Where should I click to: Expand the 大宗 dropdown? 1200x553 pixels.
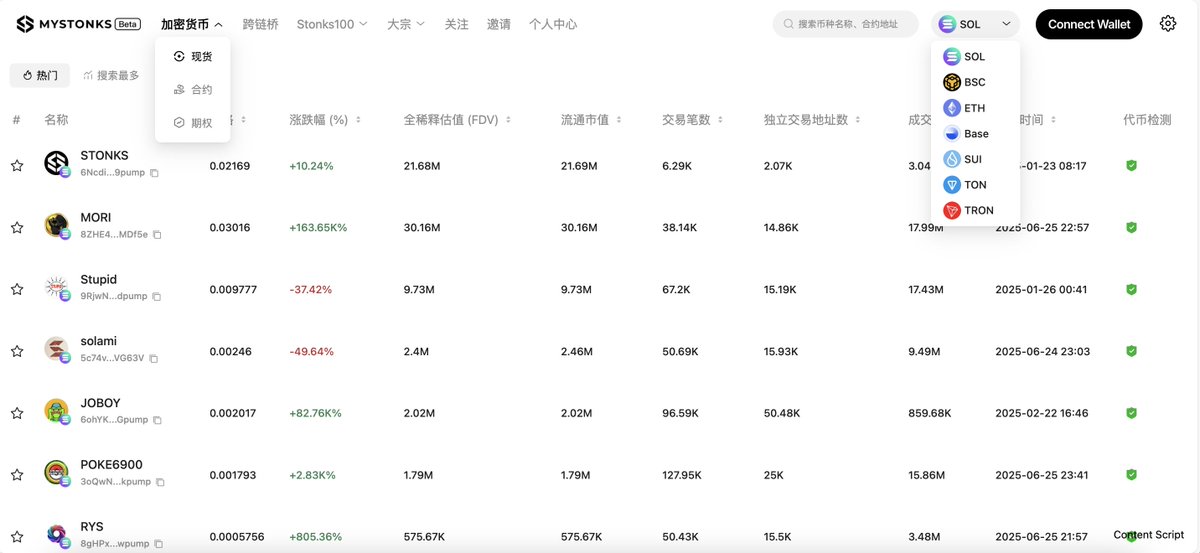point(406,24)
